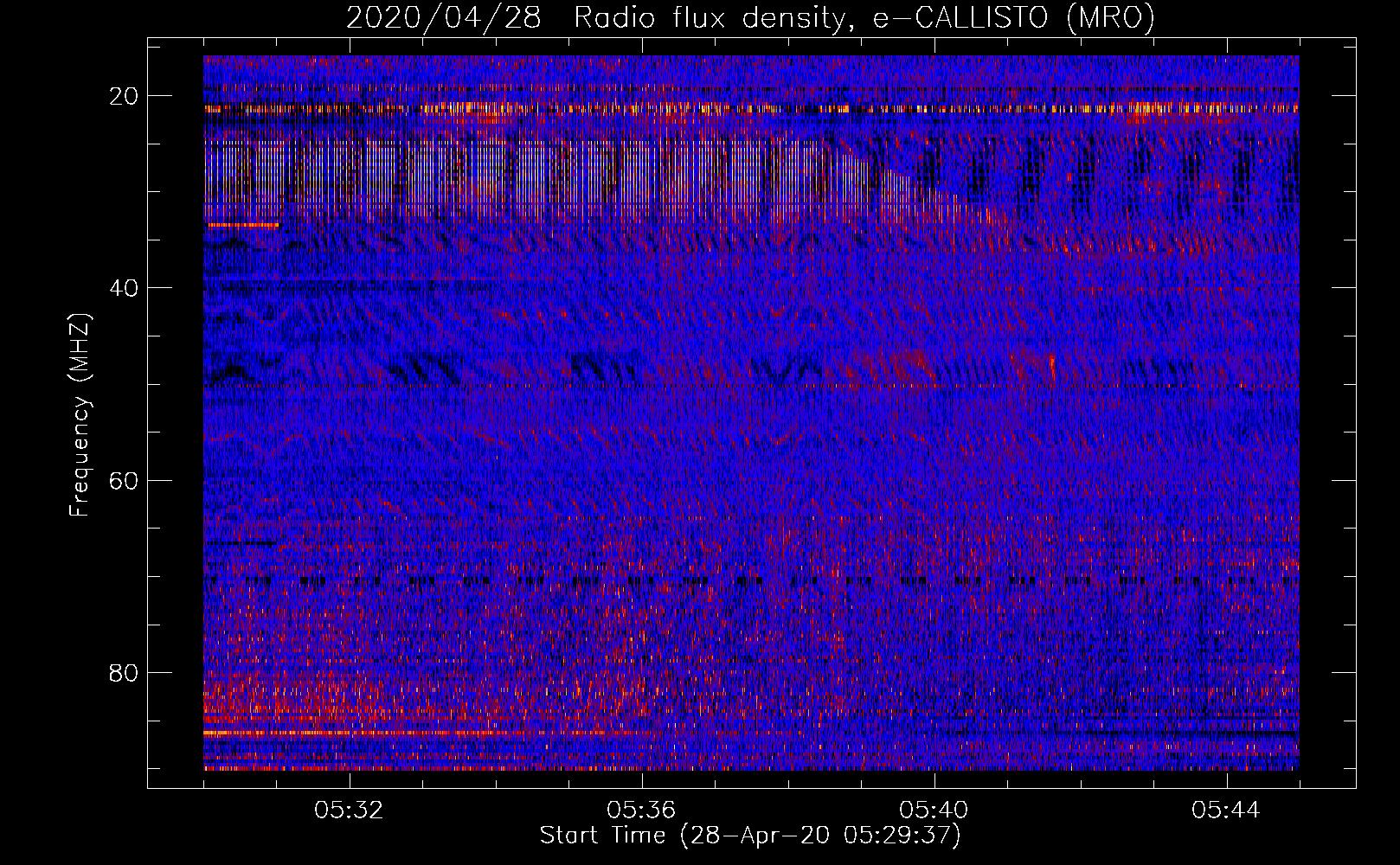The image size is (1400, 865).
Task: Click the 80 MHz frequency tick label
Action: pyautogui.click(x=124, y=673)
